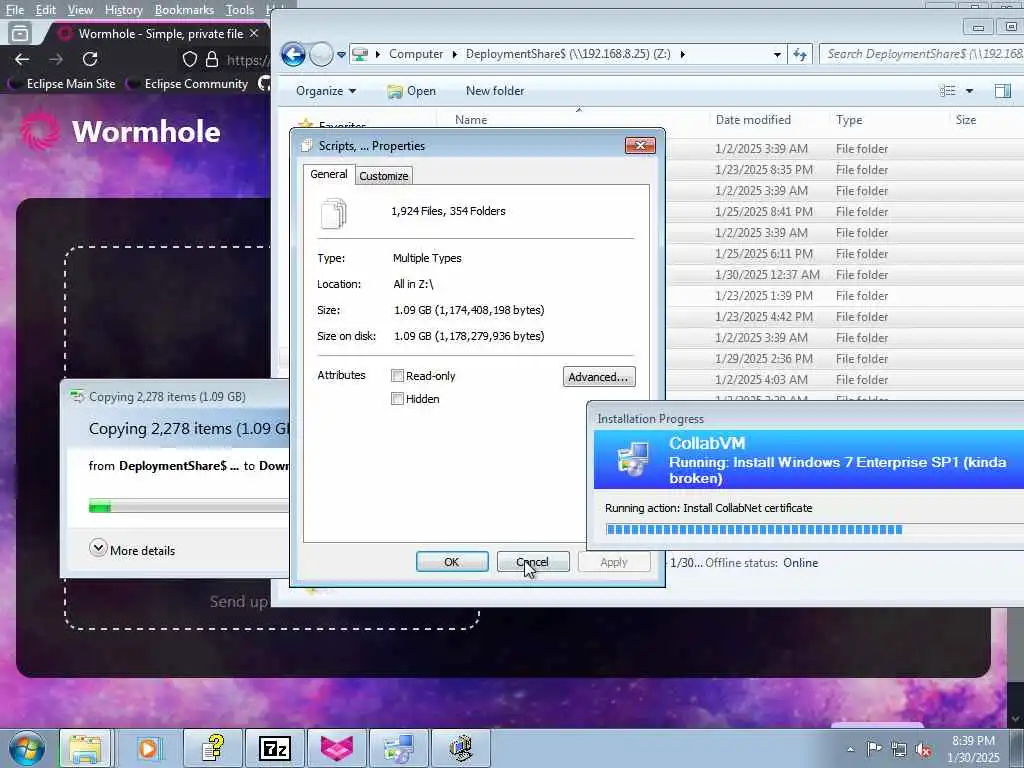Click Open in the Explorer toolbar
1024x768 pixels.
(x=411, y=91)
